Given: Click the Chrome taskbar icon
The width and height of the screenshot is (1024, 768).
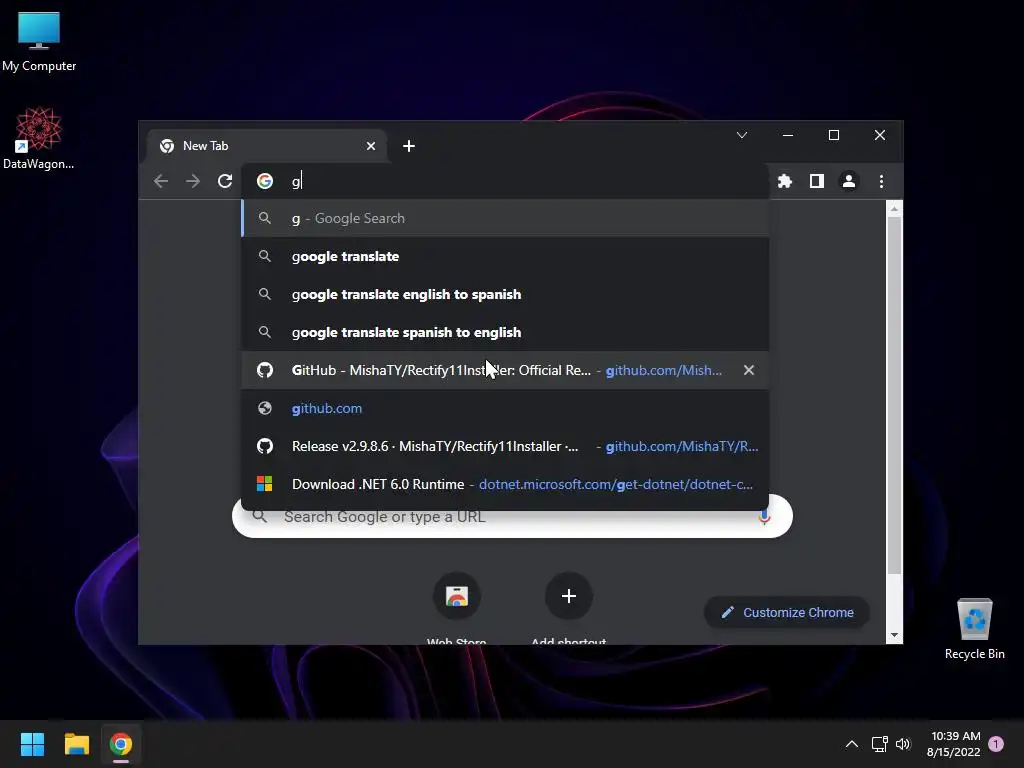Looking at the screenshot, I should point(121,744).
